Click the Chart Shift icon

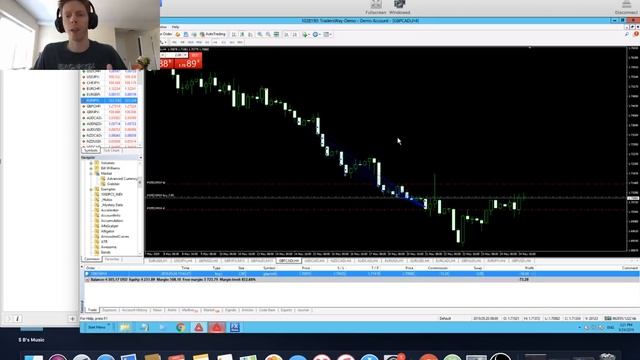pos(295,35)
